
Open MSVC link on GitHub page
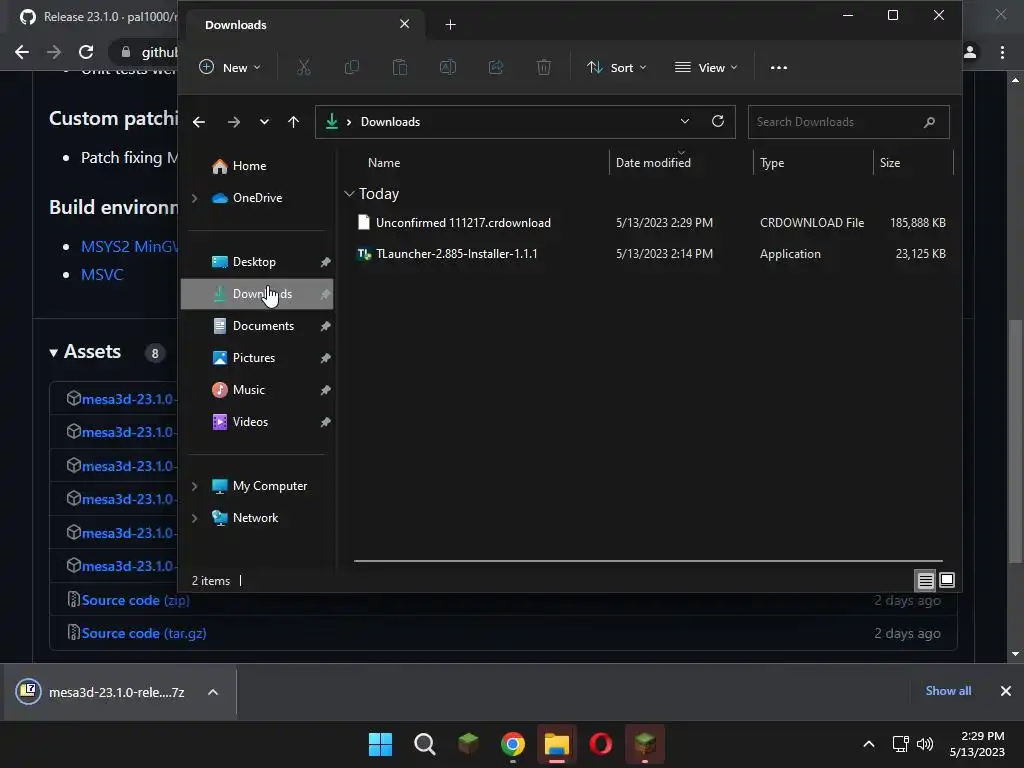tap(102, 274)
